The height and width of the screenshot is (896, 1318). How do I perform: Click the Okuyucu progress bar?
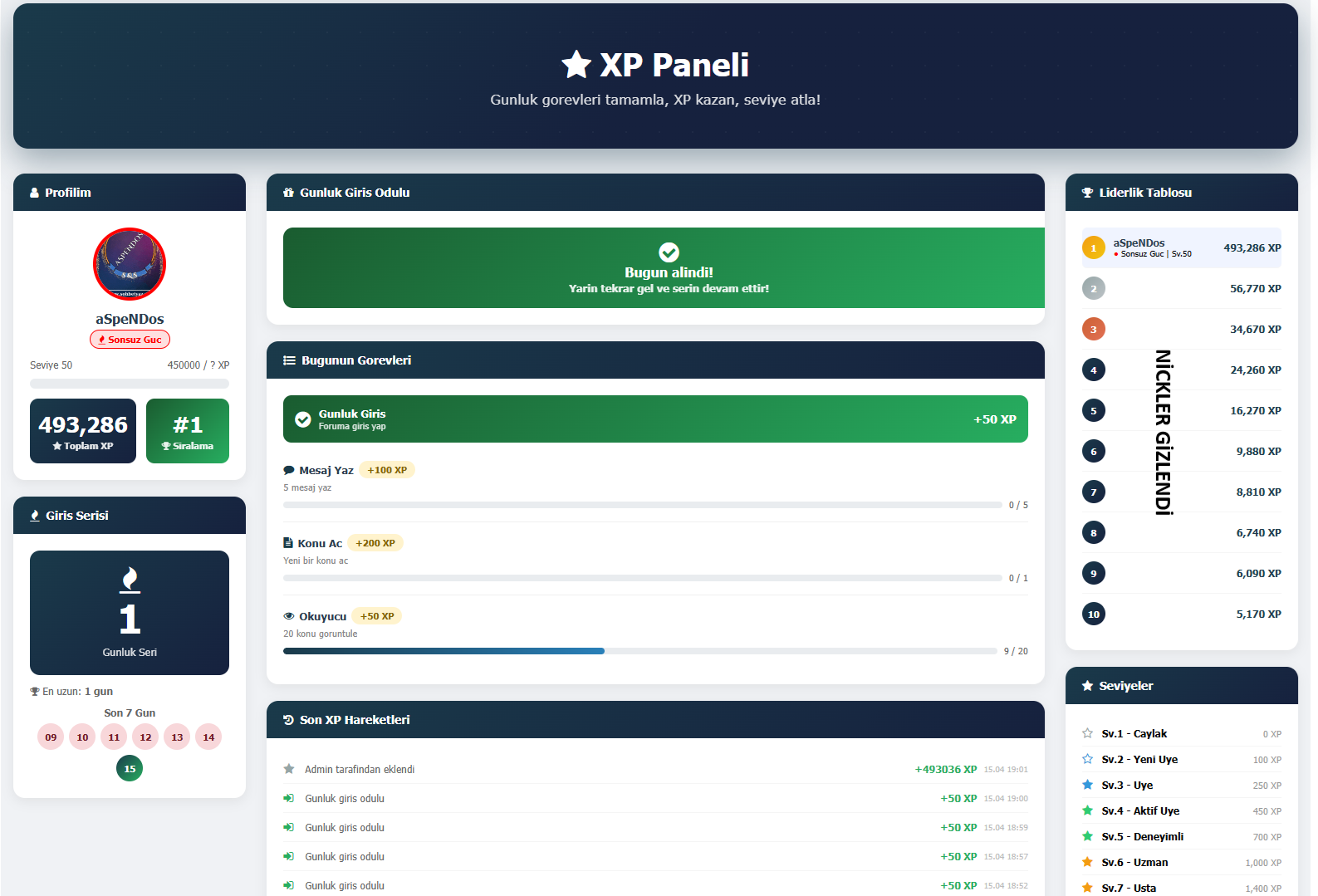click(639, 651)
